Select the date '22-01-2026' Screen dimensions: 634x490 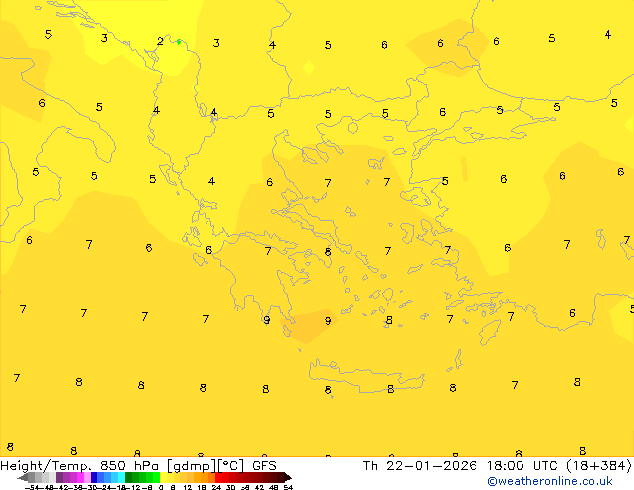(x=431, y=466)
